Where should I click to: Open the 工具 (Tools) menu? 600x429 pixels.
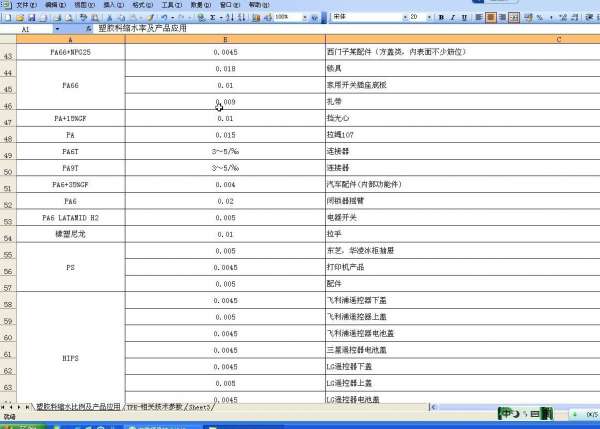click(x=171, y=5)
